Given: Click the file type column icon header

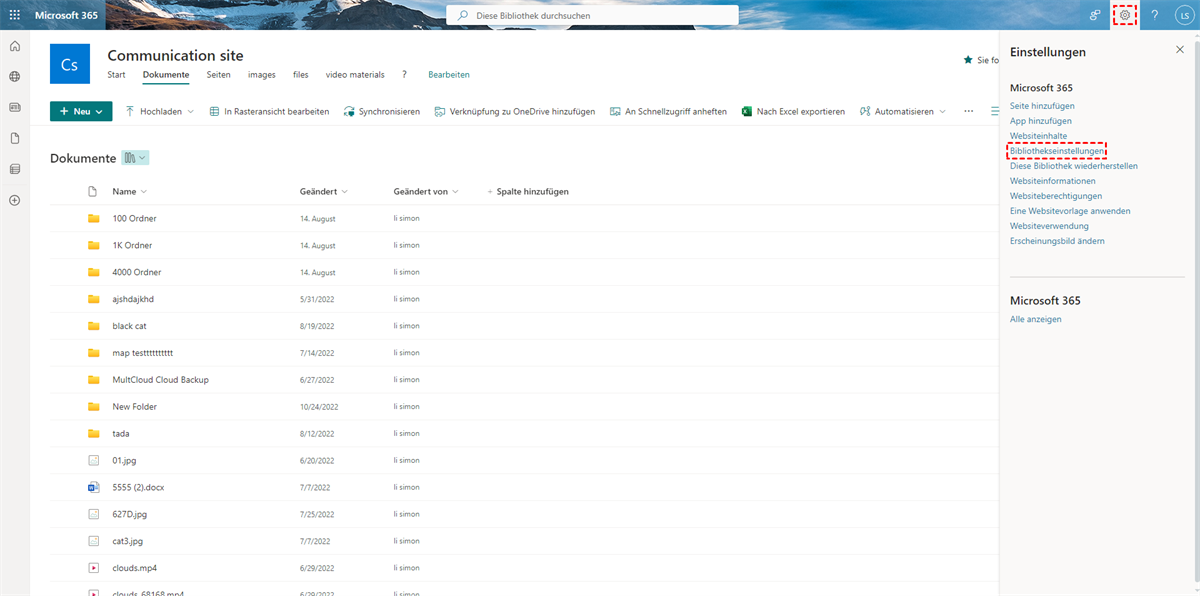Looking at the screenshot, I should pos(93,191).
